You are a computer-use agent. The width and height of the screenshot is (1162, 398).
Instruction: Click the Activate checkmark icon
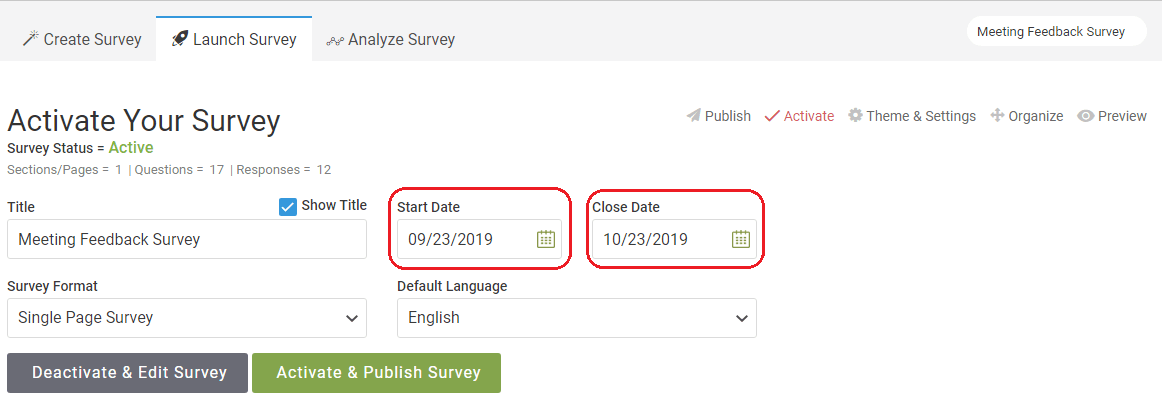click(772, 116)
